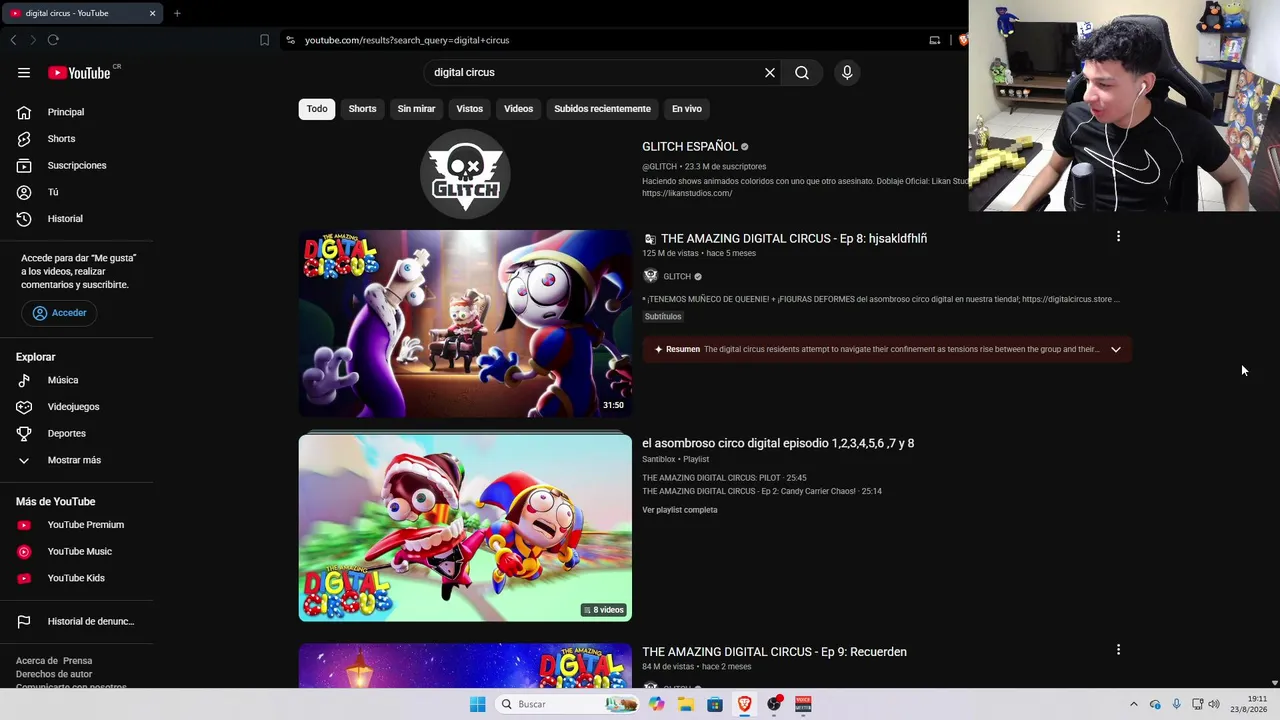Open more options for Ep 9 video
The height and width of the screenshot is (720, 1280).
pyautogui.click(x=1118, y=650)
